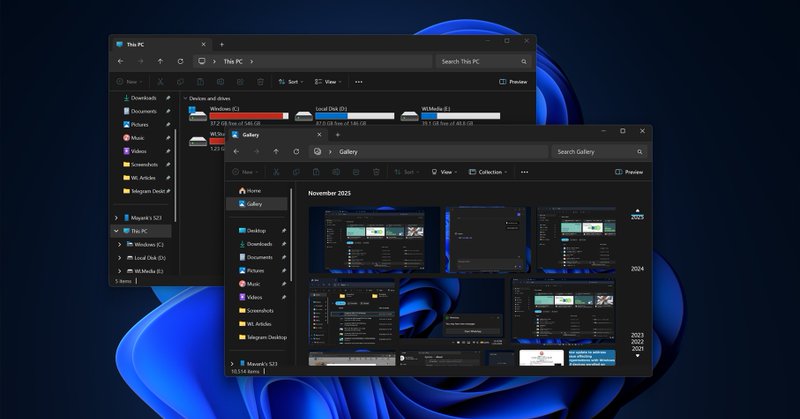Open first November 2025 gallery thumbnail

(x=374, y=239)
